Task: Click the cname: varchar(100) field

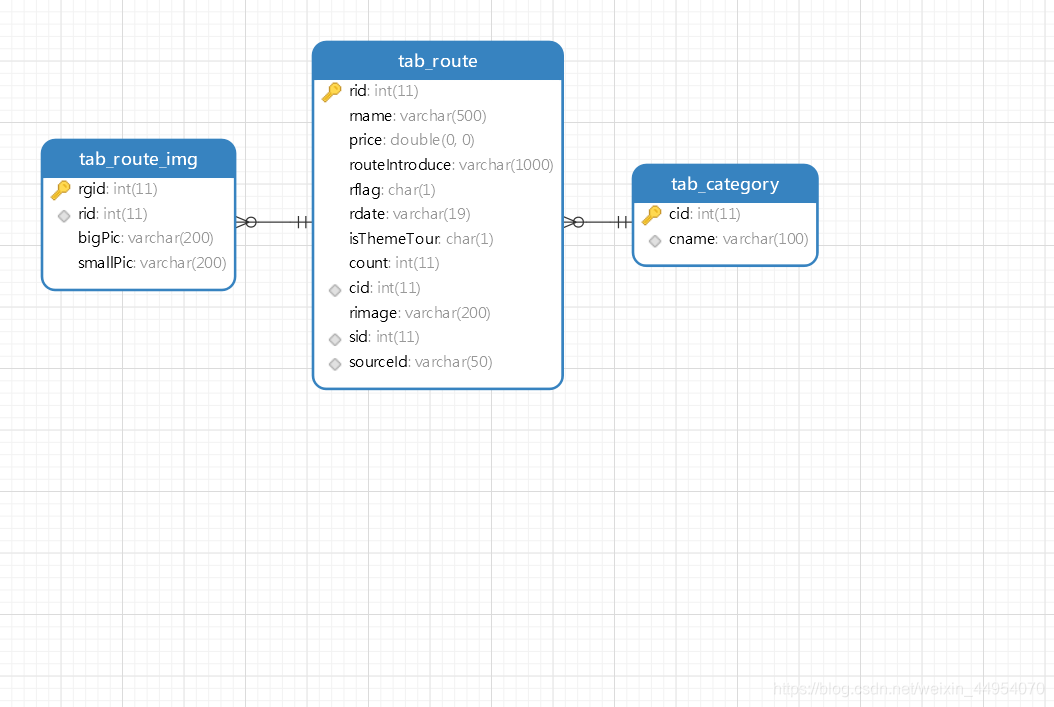Action: [x=739, y=239]
